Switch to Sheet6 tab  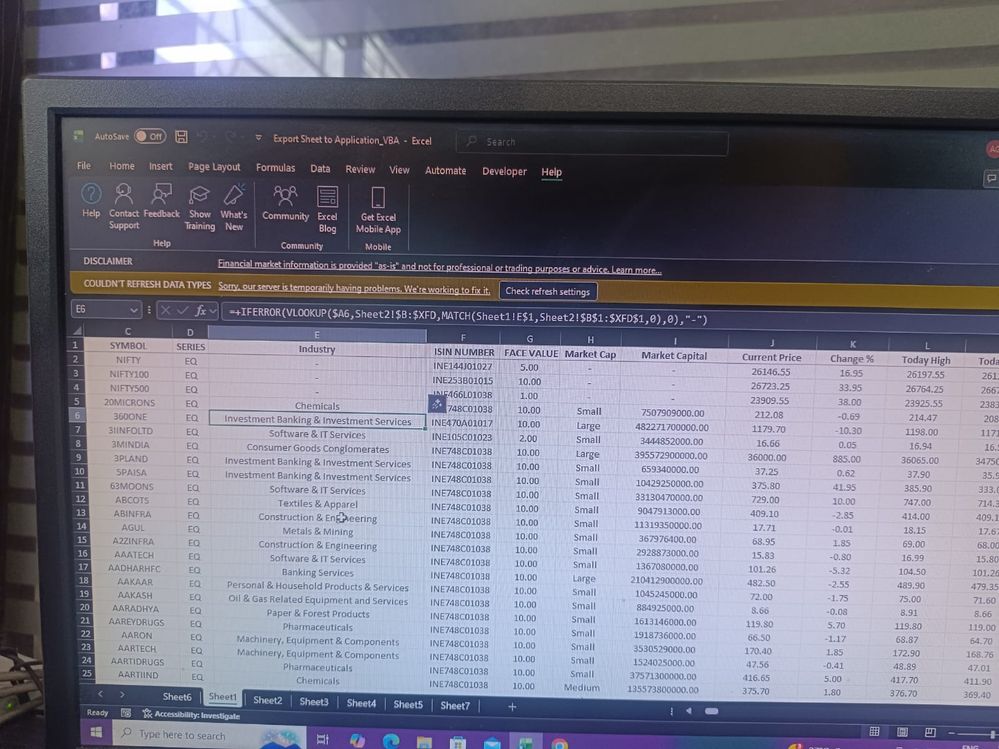176,697
